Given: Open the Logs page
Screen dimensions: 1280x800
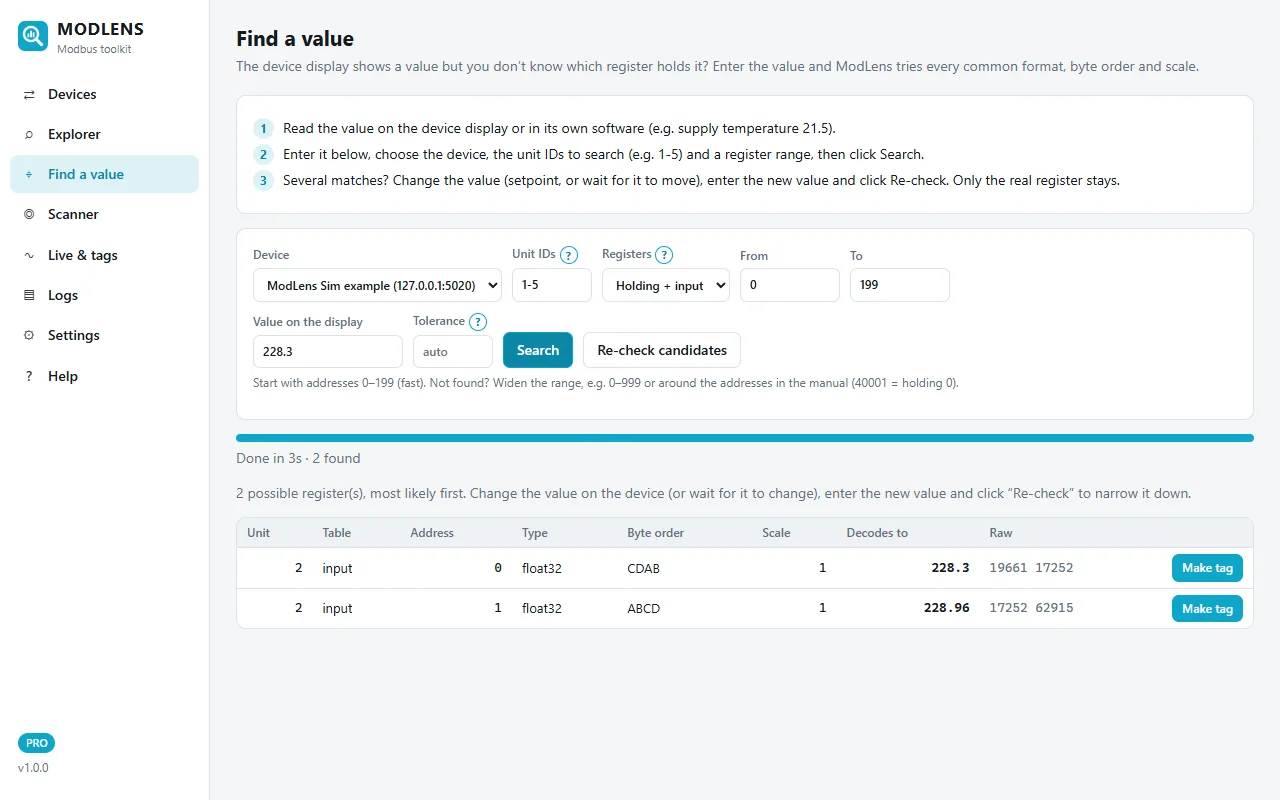Looking at the screenshot, I should pyautogui.click(x=104, y=295).
